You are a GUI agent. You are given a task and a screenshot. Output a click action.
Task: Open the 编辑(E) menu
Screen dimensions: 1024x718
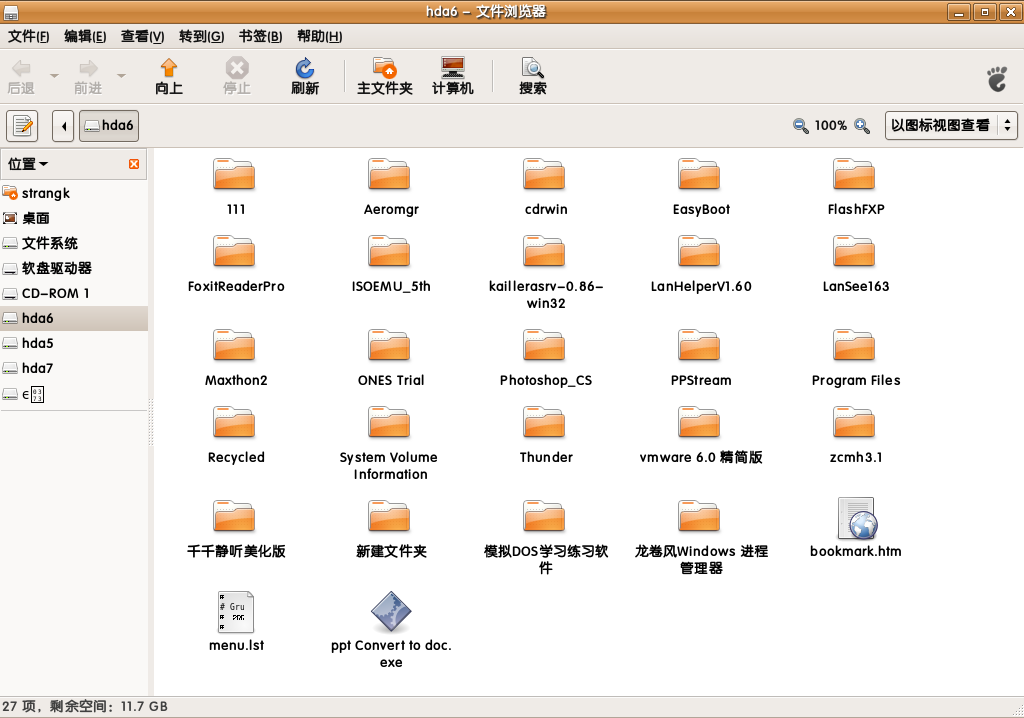click(x=85, y=37)
